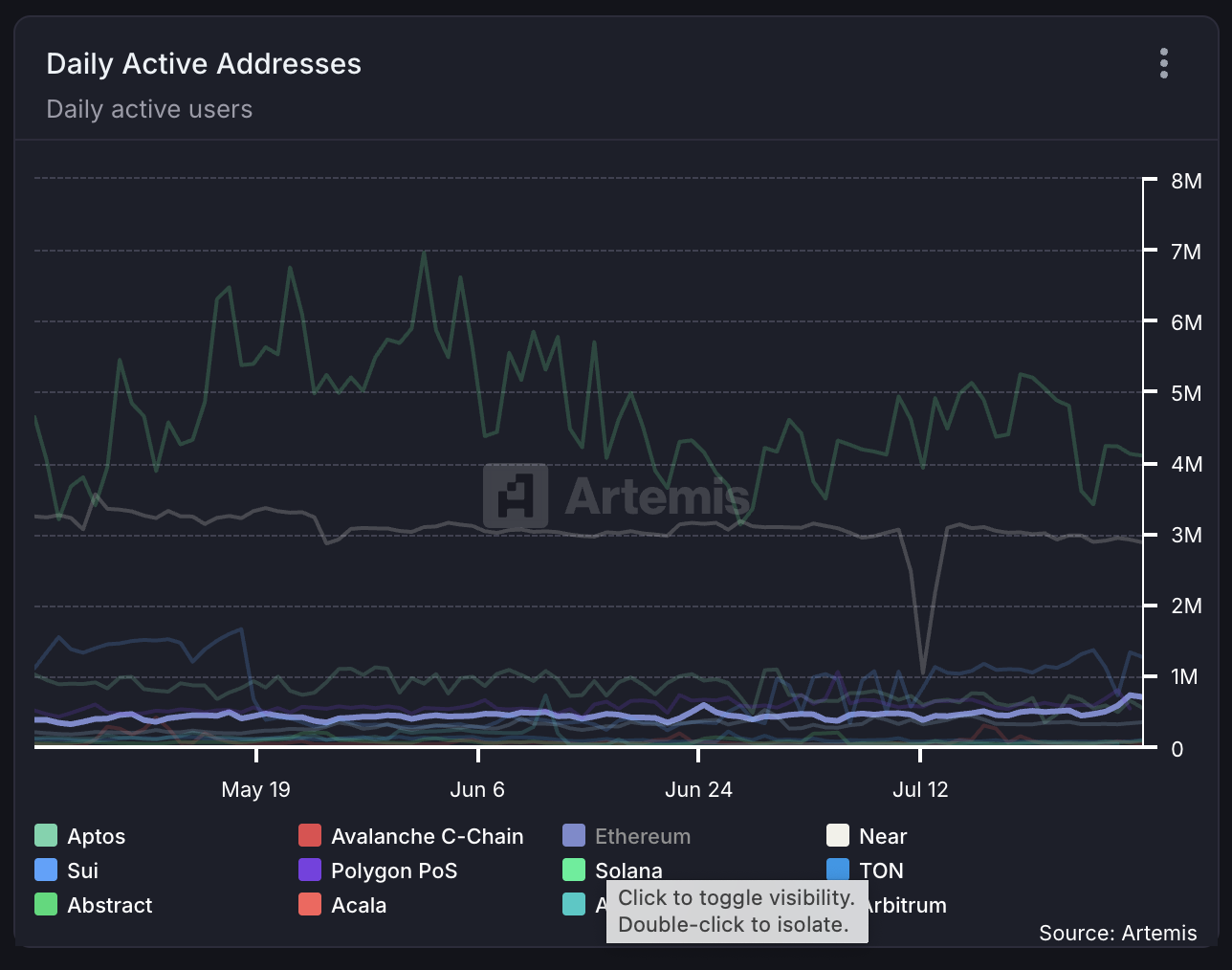Toggle Near series in legend
This screenshot has height=970, width=1232.
click(867, 836)
